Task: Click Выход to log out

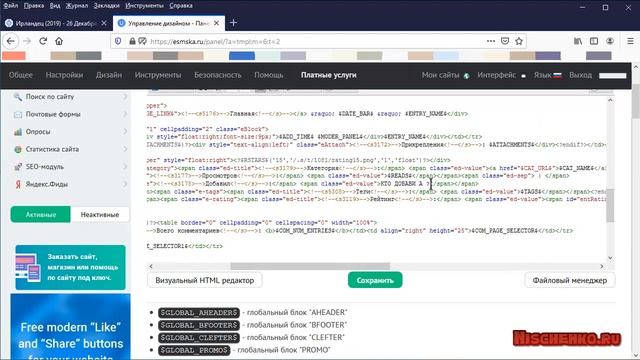Action: point(580,75)
